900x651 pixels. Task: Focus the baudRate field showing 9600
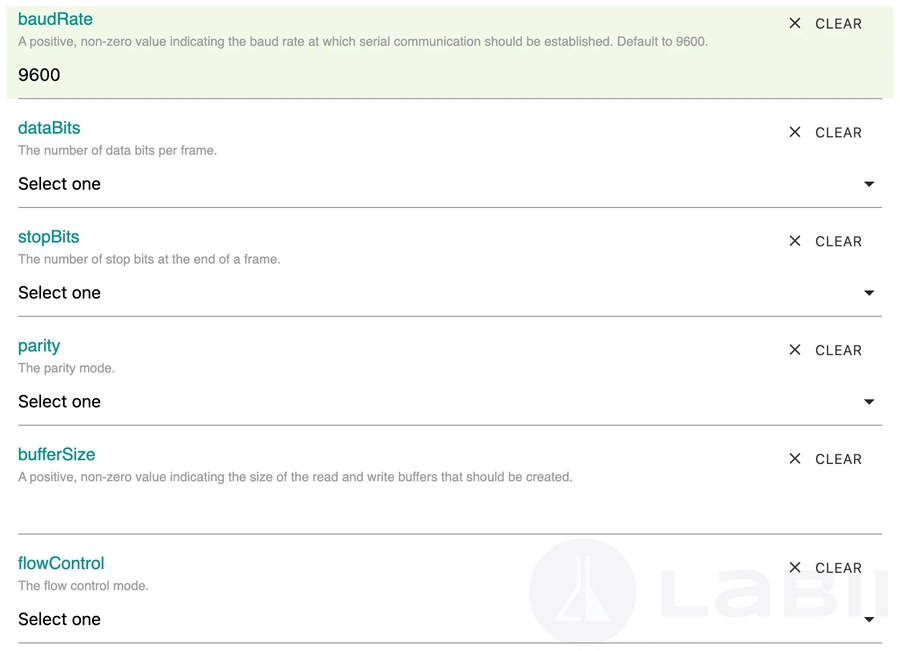[x=400, y=75]
